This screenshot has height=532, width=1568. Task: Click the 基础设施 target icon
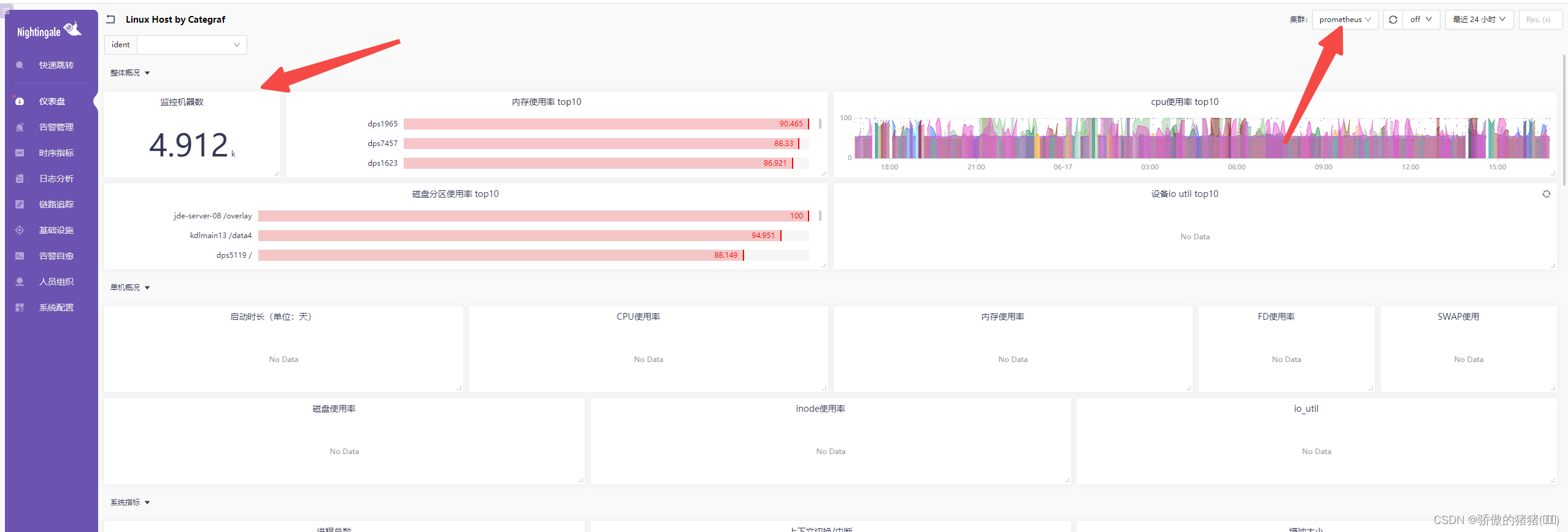pos(20,230)
